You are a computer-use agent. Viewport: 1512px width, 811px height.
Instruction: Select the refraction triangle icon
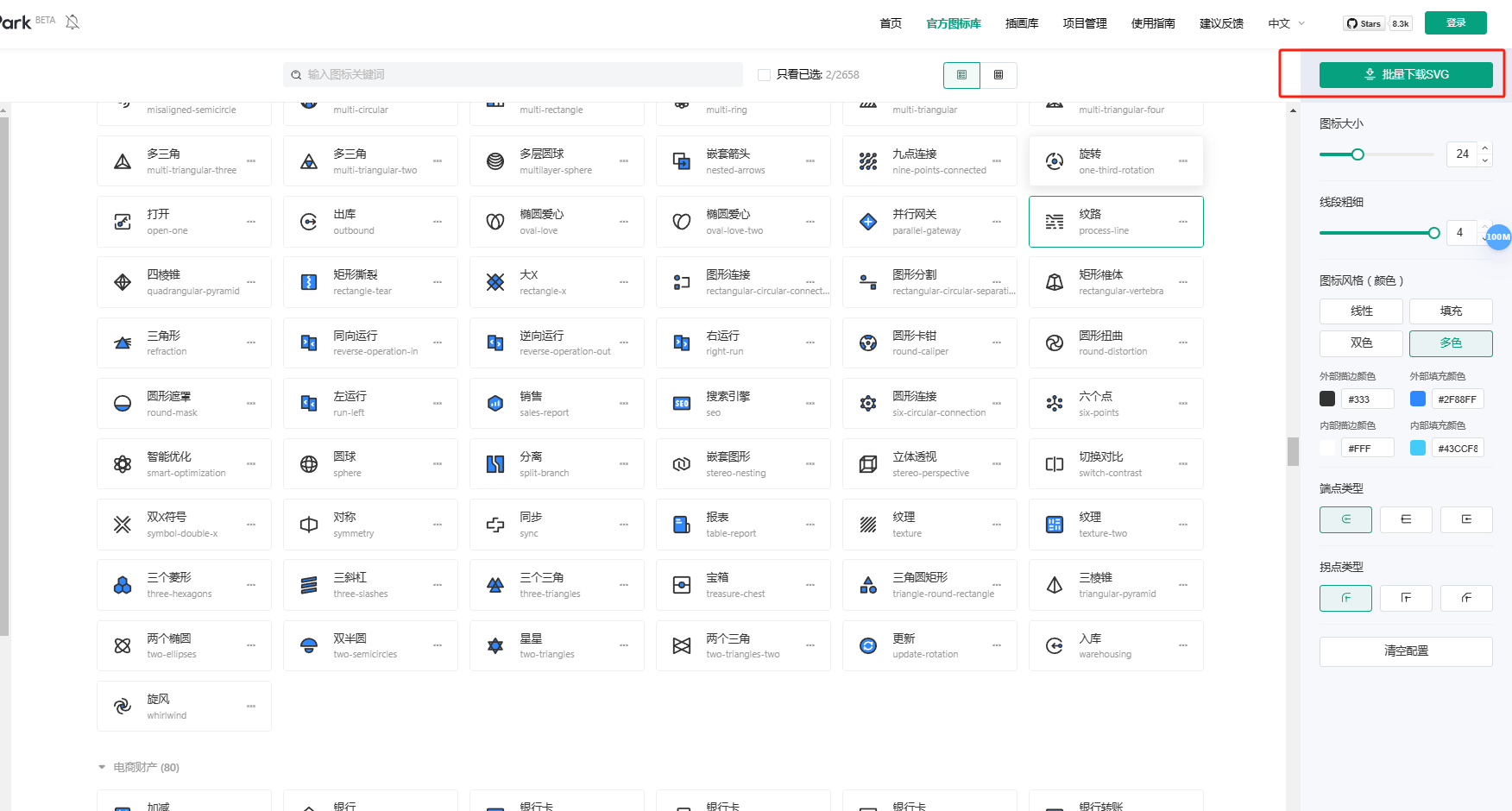pos(184,343)
